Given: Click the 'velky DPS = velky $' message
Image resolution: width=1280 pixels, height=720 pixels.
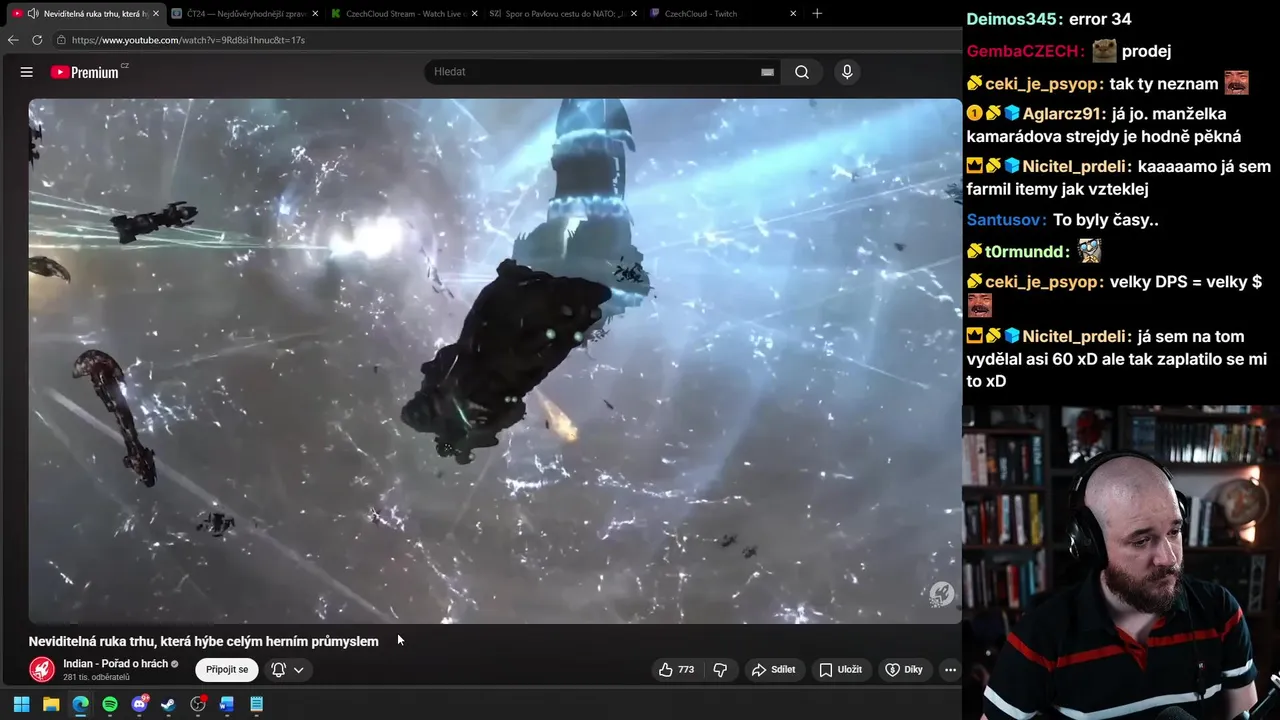Looking at the screenshot, I should [1186, 282].
